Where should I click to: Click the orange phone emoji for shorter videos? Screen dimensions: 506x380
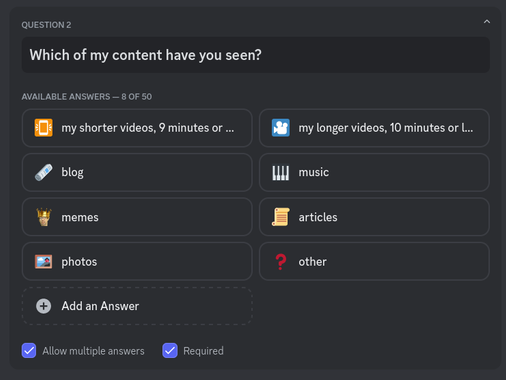point(44,128)
